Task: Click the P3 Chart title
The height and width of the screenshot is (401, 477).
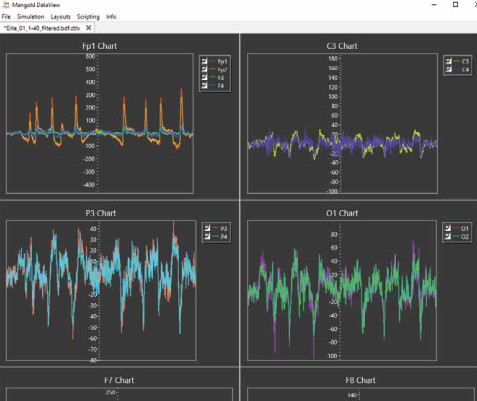Action: [101, 213]
